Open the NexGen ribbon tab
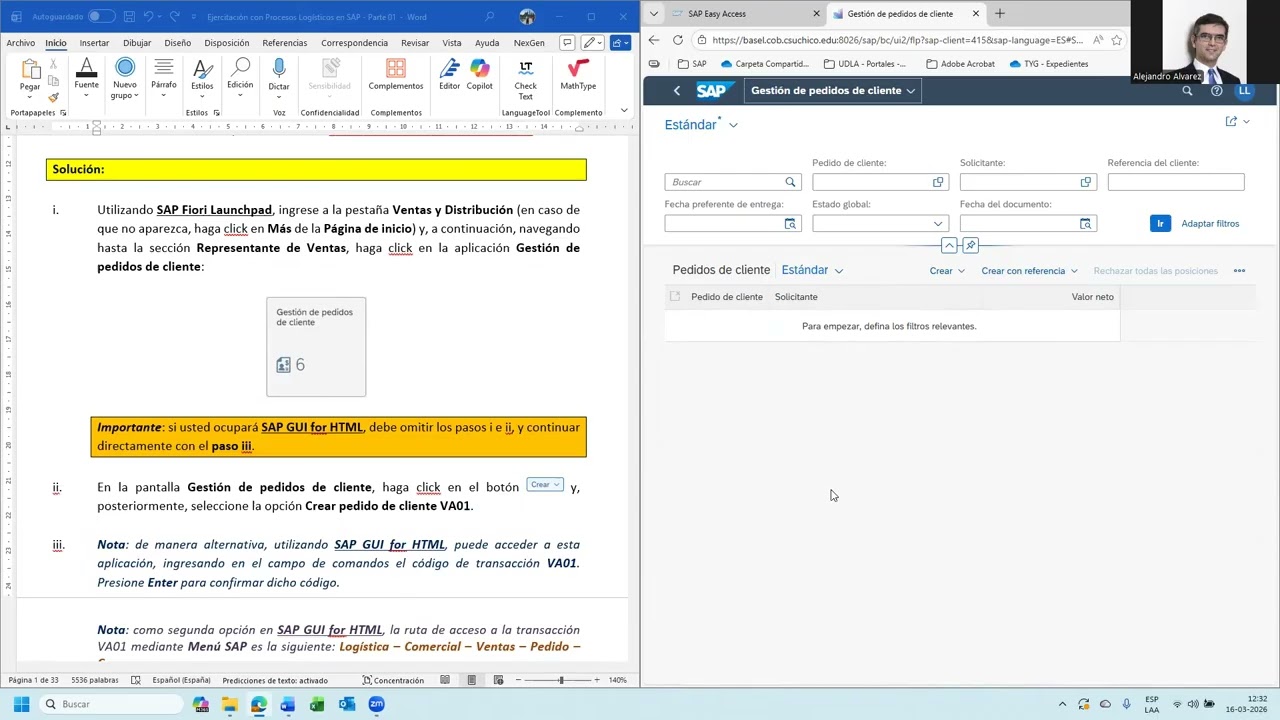1280x720 pixels. (529, 43)
